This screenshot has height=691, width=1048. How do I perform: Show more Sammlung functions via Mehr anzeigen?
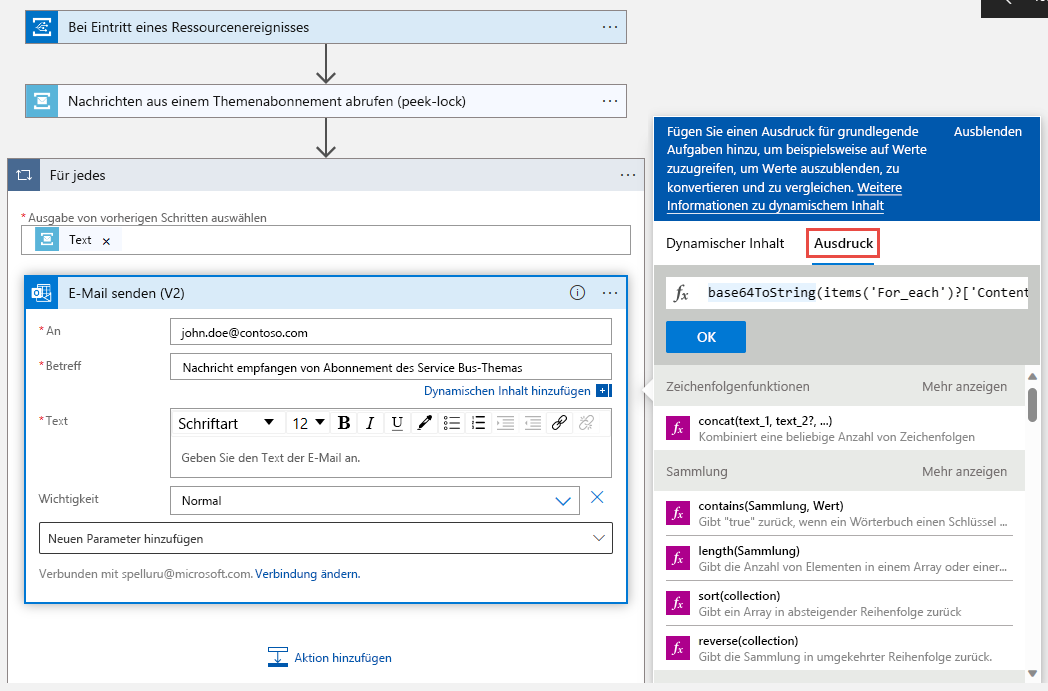pyautogui.click(x=964, y=471)
